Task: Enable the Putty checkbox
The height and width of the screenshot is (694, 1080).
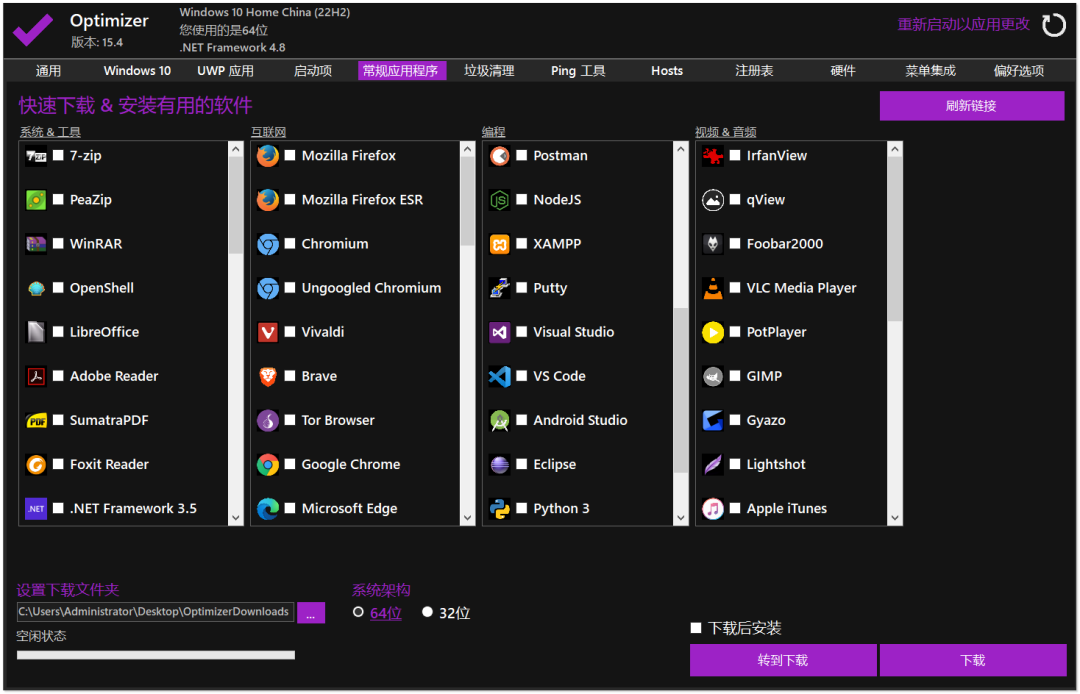Action: [521, 288]
